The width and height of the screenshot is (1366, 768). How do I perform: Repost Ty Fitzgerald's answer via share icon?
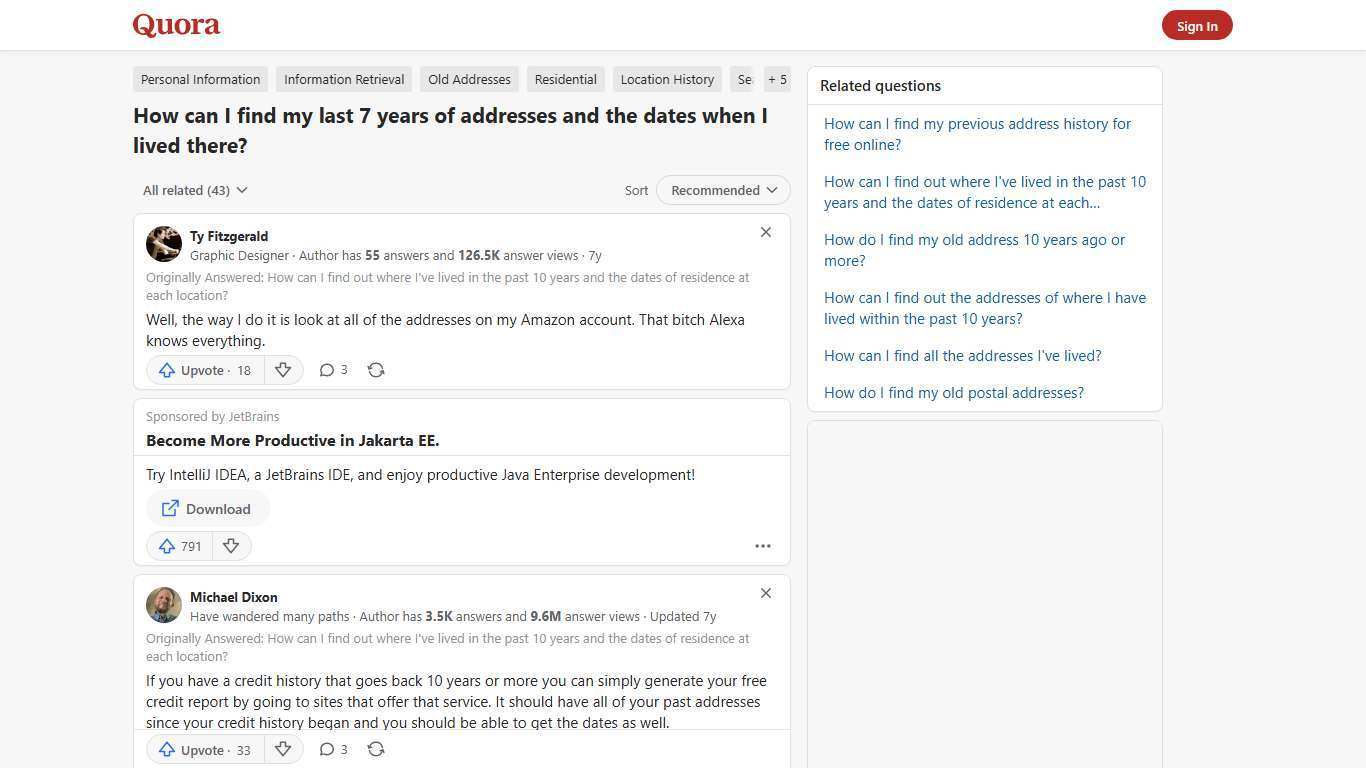(x=376, y=370)
